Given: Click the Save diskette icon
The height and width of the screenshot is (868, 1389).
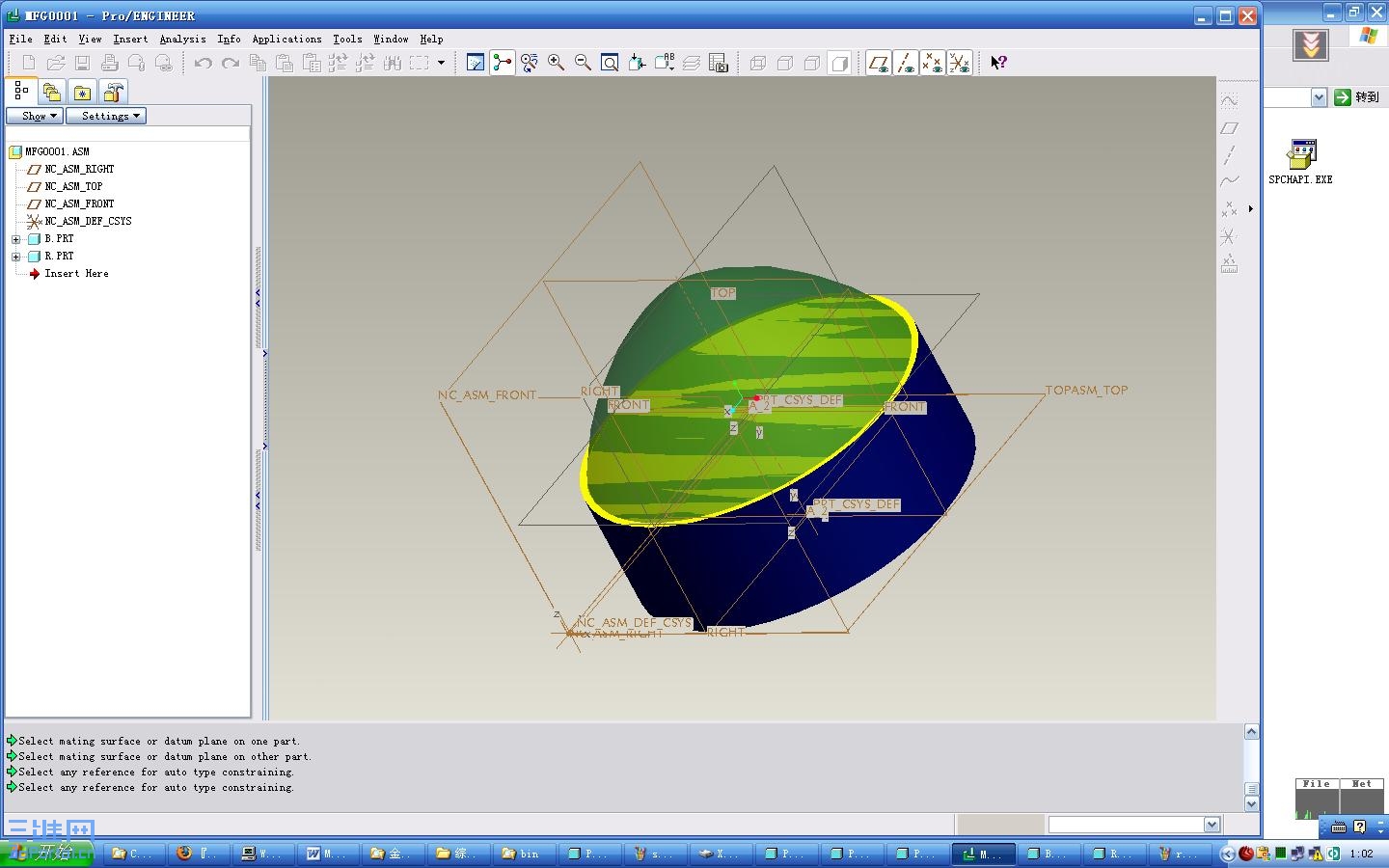Looking at the screenshot, I should (x=83, y=63).
